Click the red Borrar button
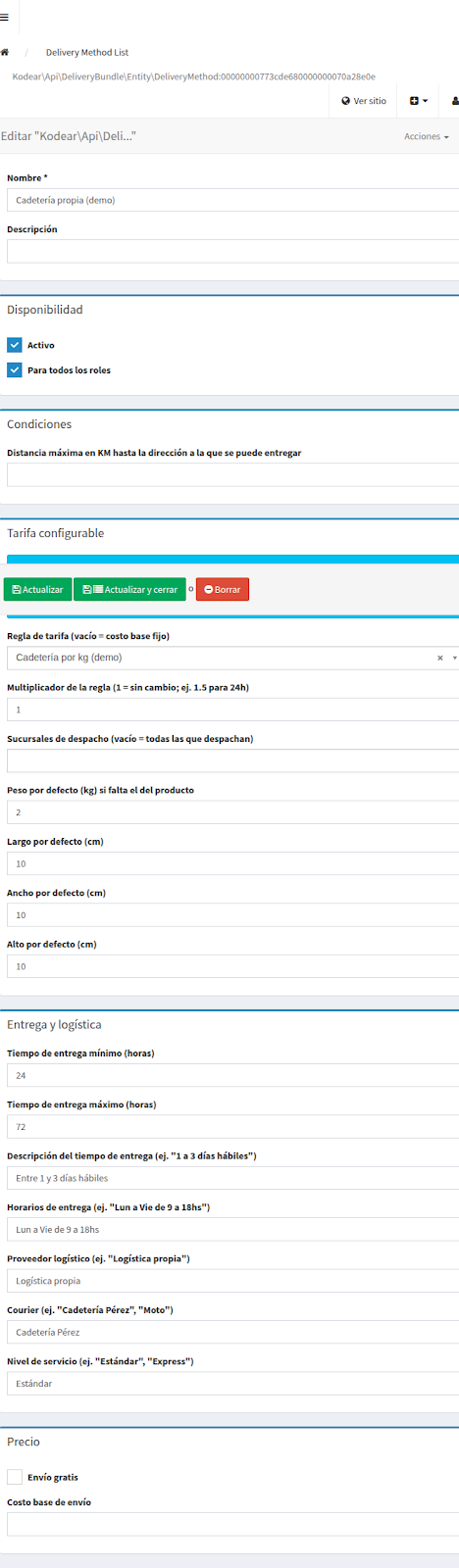Viewport: 459px width, 1568px height. pyautogui.click(x=223, y=590)
